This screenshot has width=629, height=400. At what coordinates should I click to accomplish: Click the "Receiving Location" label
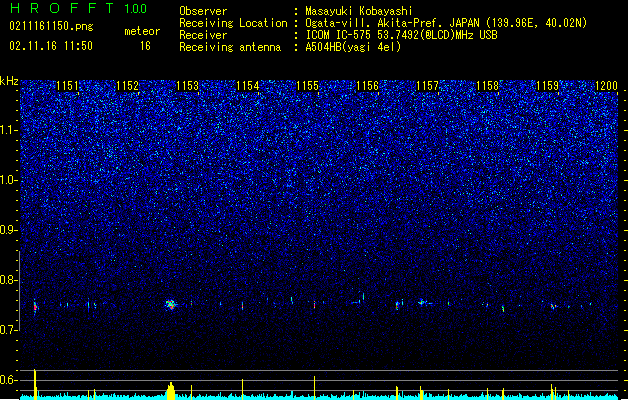pyautogui.click(x=233, y=23)
